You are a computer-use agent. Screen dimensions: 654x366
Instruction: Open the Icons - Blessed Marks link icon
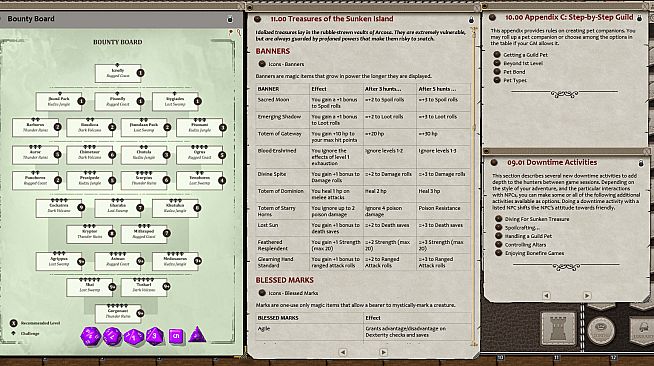tap(262, 293)
